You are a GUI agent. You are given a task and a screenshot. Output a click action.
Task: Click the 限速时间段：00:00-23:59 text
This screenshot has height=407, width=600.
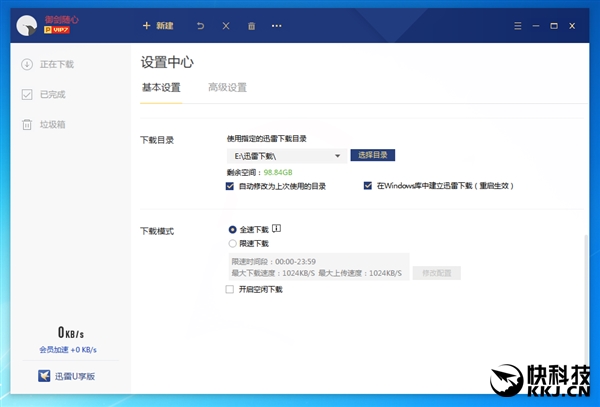[274, 262]
